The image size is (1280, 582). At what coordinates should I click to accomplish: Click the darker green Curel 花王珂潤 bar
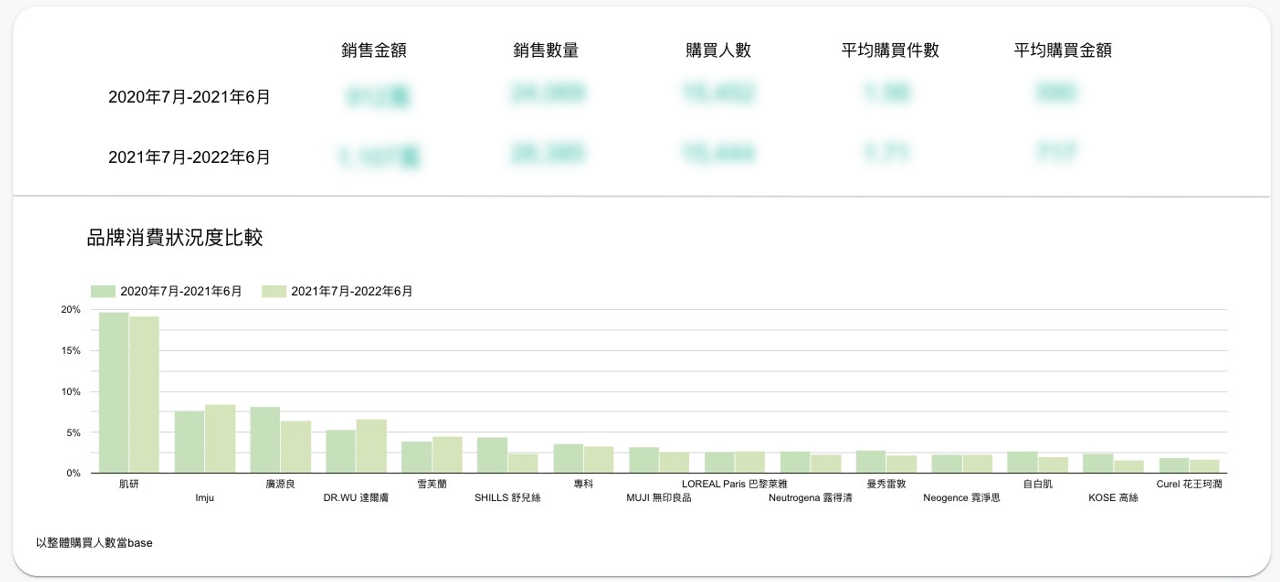tap(1174, 466)
